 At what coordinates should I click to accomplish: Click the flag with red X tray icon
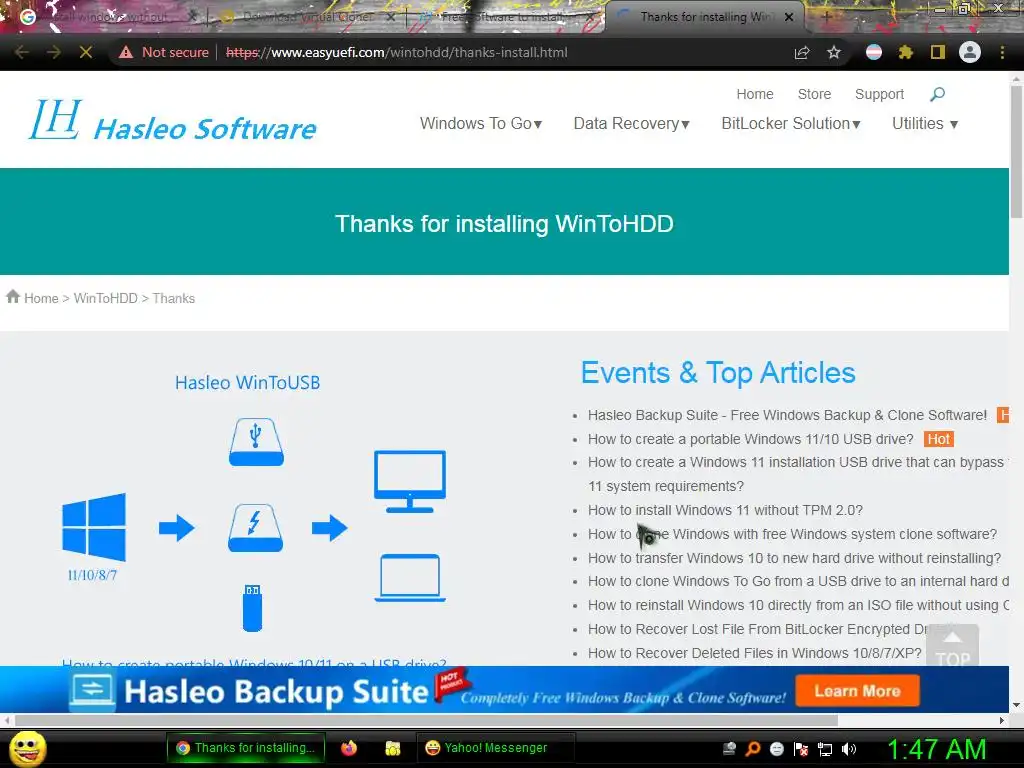(x=801, y=749)
